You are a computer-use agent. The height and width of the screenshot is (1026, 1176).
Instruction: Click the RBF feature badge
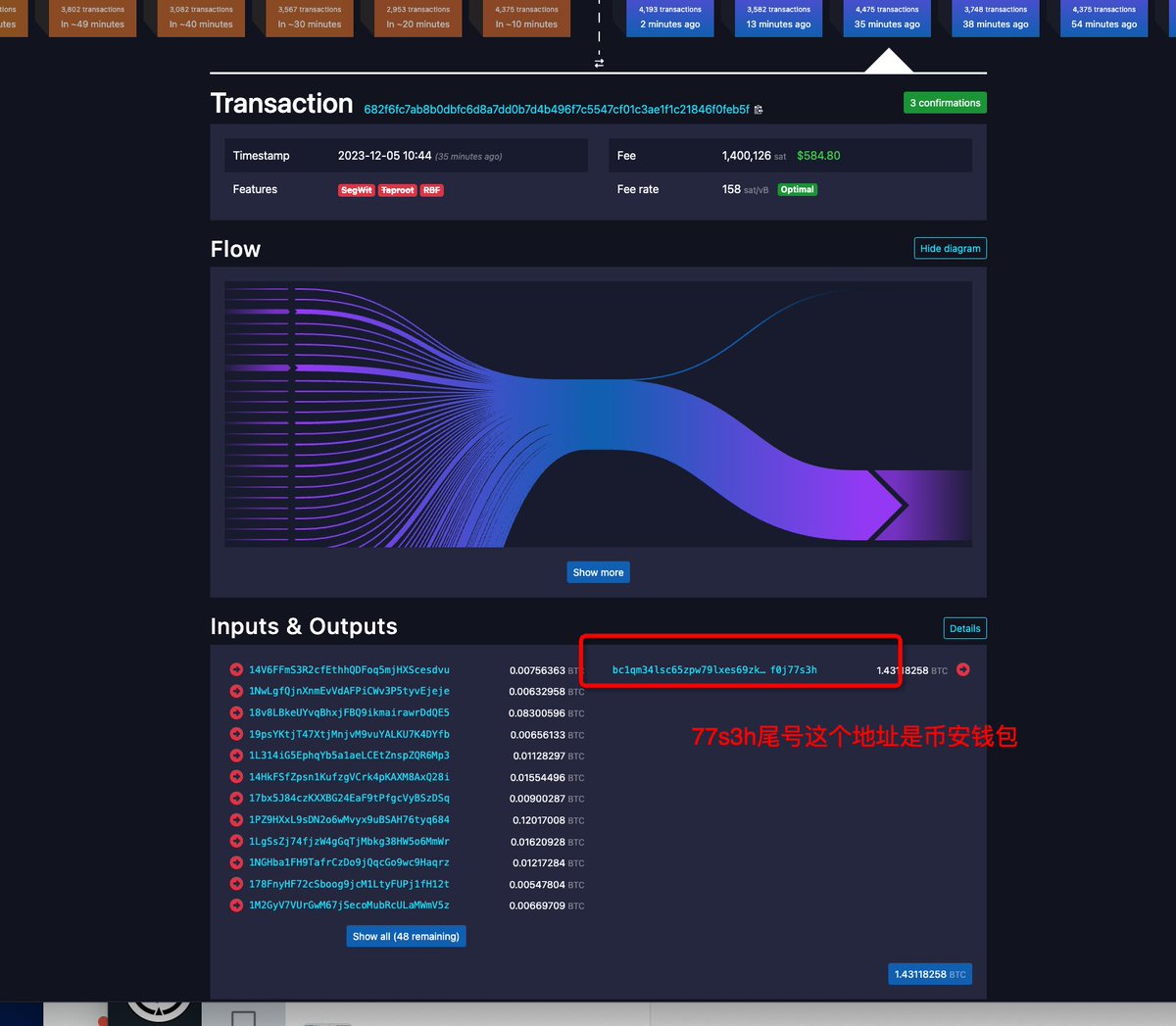pos(432,190)
